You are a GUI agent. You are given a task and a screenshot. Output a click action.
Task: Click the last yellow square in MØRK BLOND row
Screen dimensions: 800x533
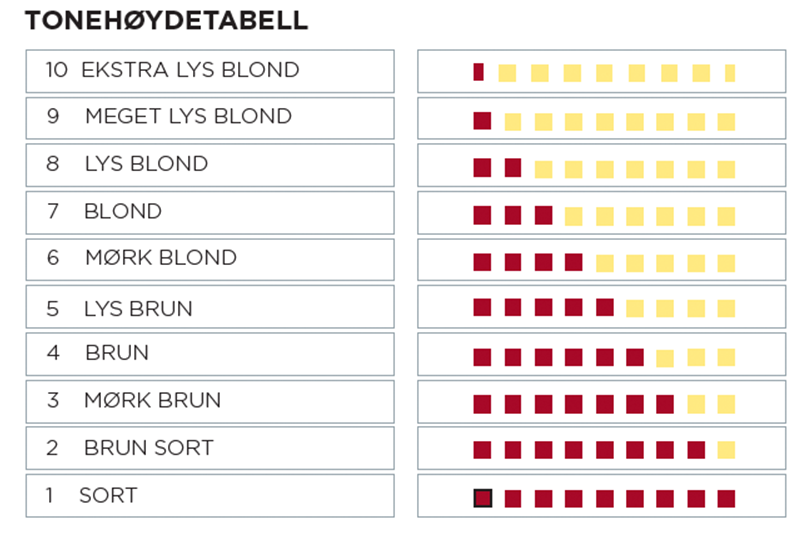click(x=726, y=263)
